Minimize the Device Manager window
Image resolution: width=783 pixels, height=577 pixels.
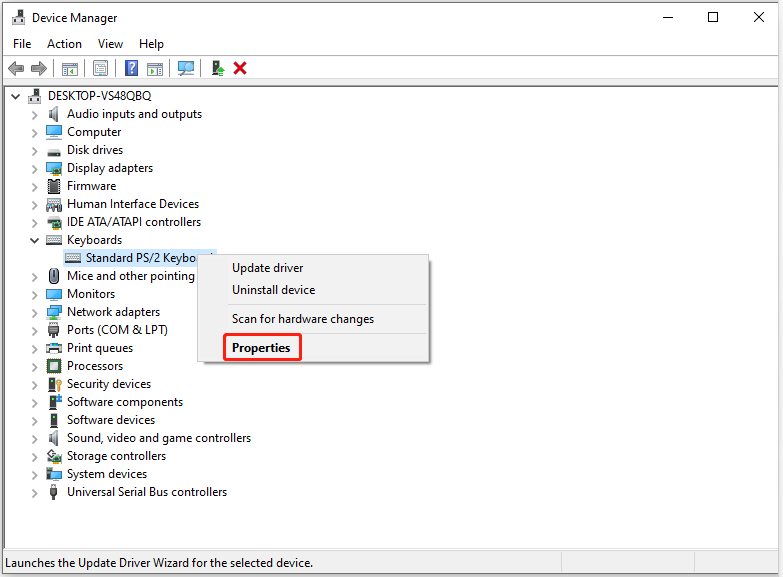[x=668, y=17]
